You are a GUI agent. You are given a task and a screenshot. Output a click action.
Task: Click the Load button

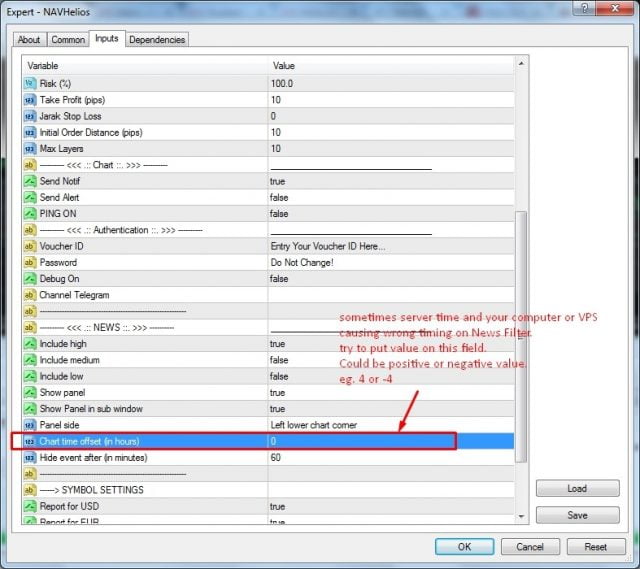click(578, 488)
